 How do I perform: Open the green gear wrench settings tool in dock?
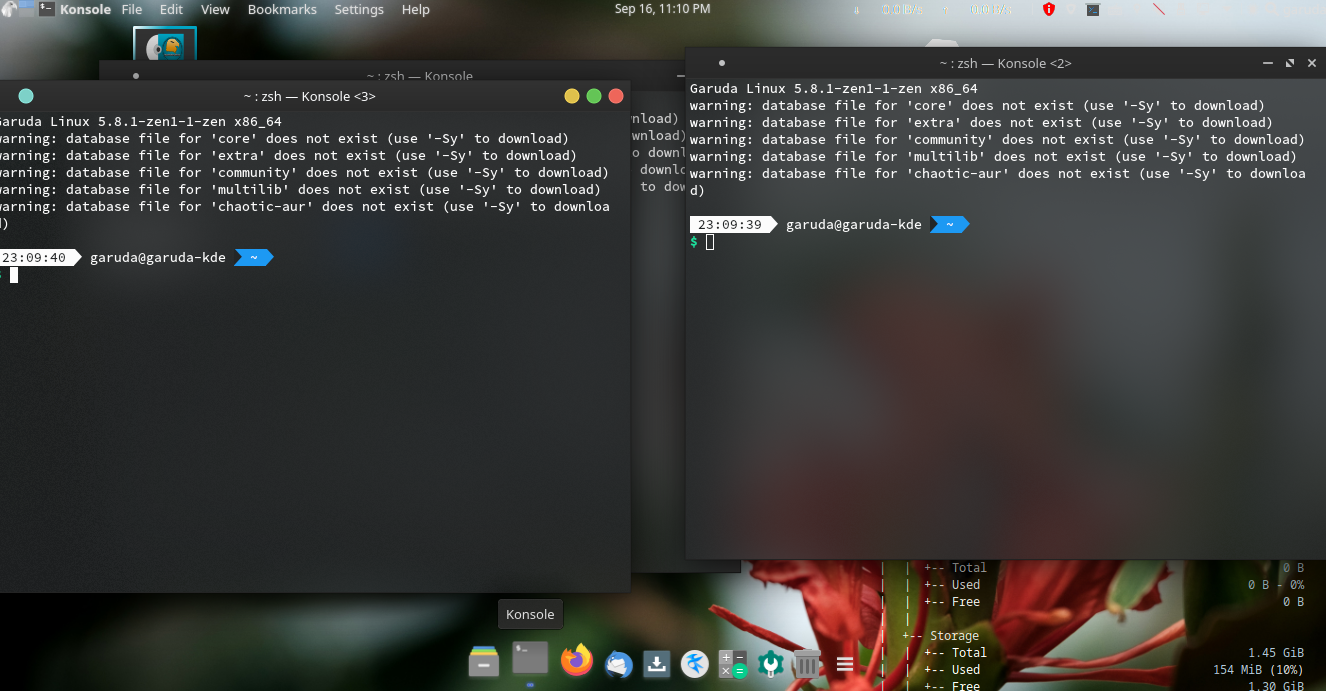click(769, 663)
